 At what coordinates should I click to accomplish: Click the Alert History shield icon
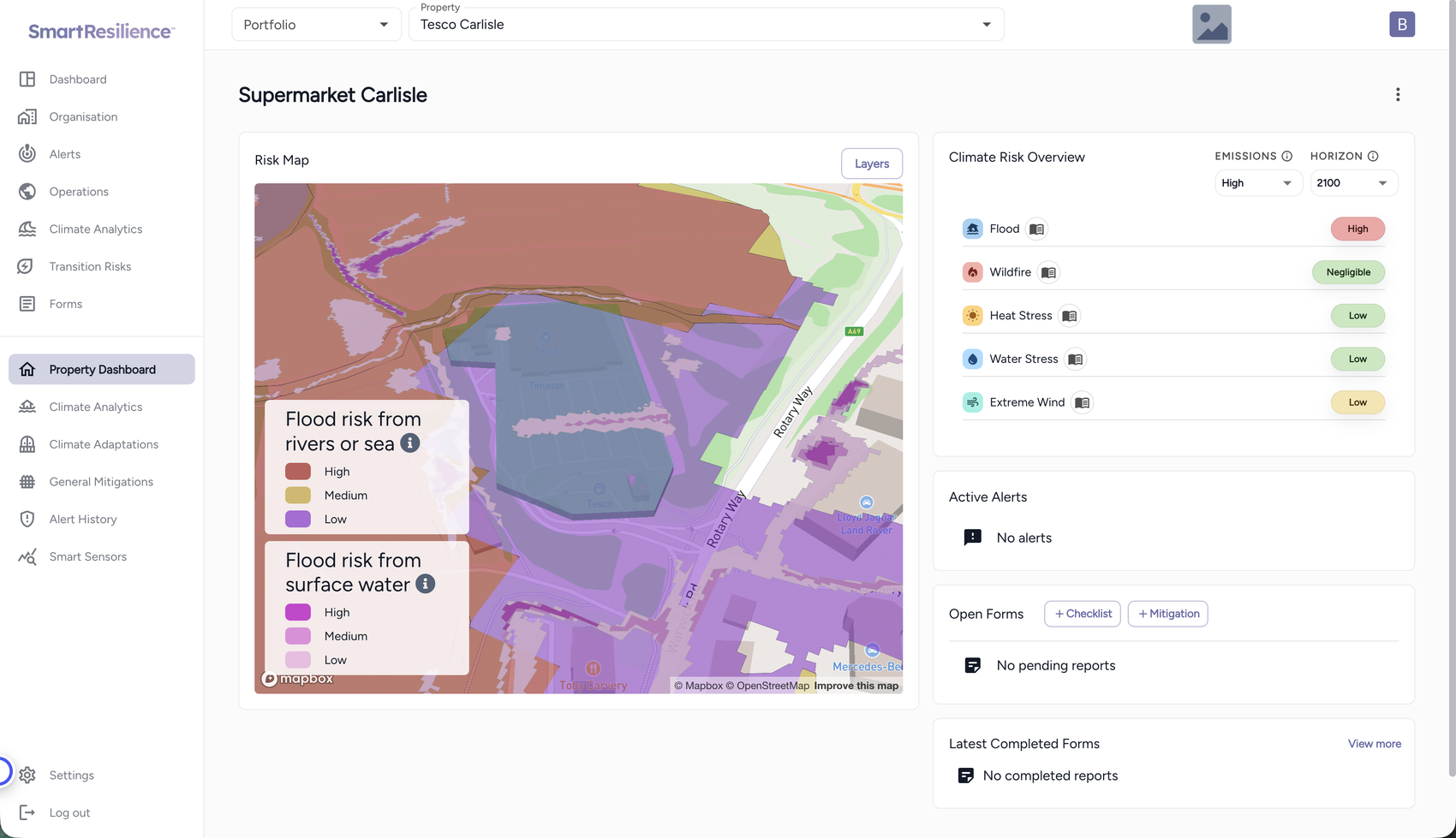27,519
